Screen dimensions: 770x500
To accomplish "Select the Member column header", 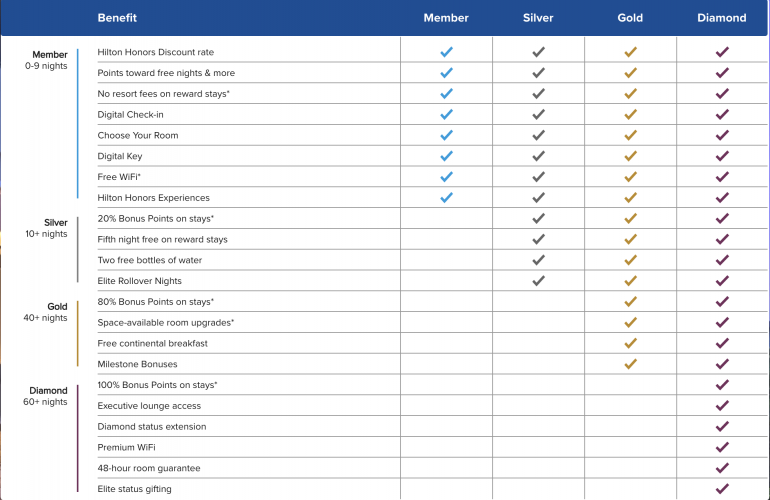I will click(x=446, y=18).
